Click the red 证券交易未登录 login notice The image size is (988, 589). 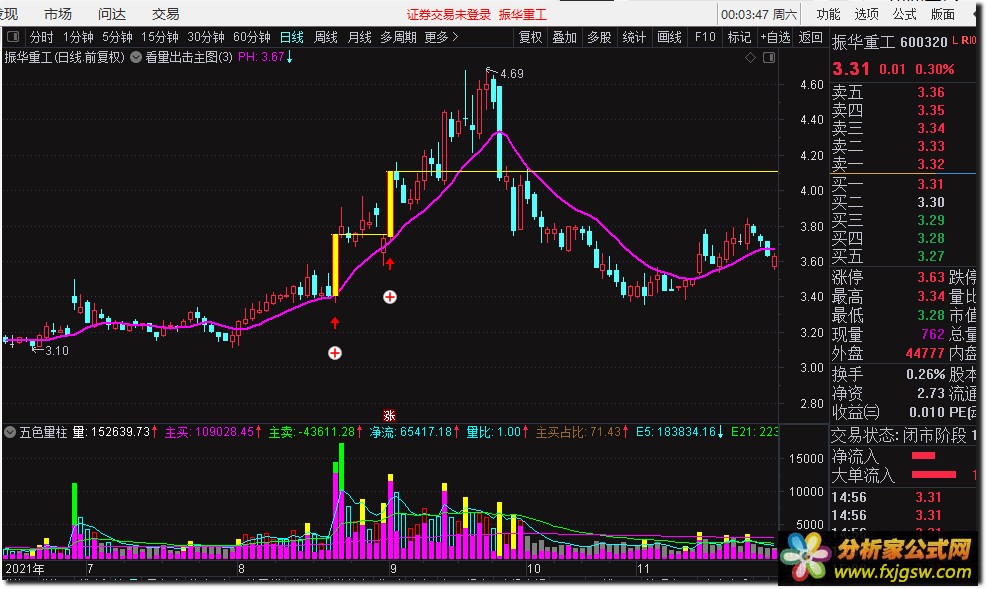point(449,14)
